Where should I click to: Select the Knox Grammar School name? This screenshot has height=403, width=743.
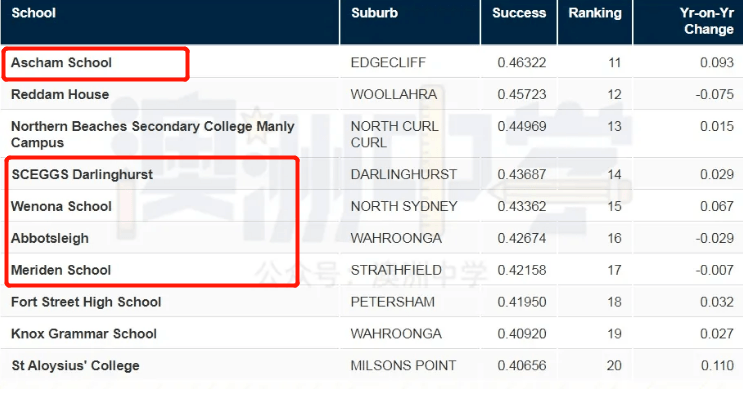[x=84, y=334]
